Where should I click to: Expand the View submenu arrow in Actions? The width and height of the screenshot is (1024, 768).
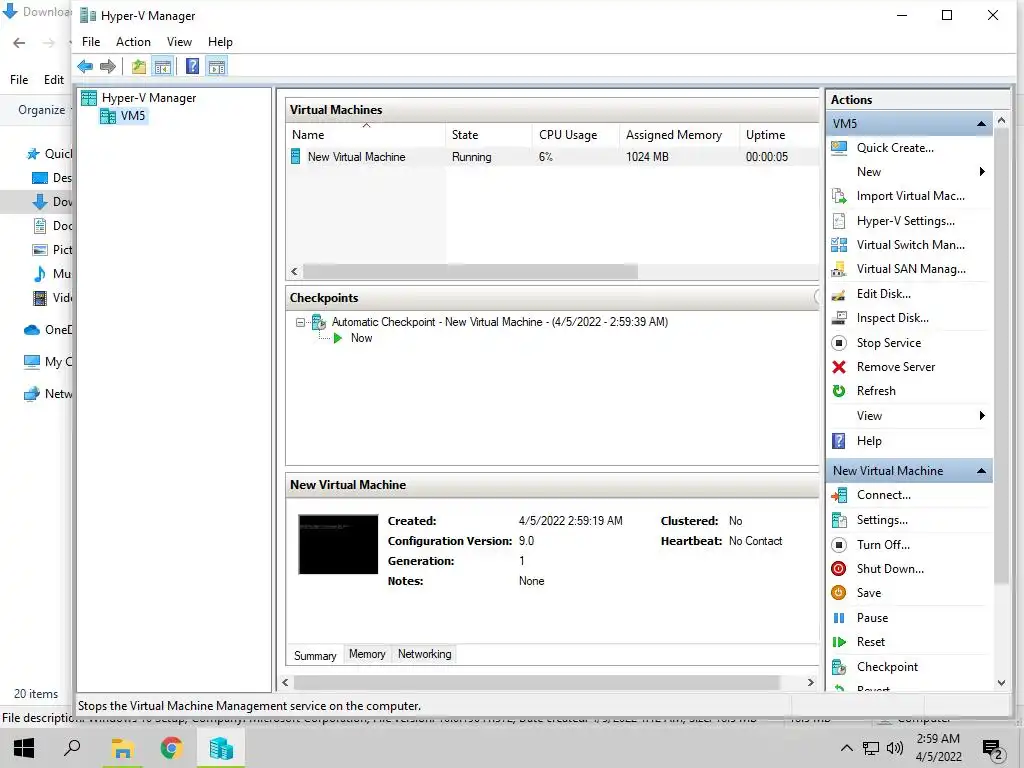click(982, 416)
